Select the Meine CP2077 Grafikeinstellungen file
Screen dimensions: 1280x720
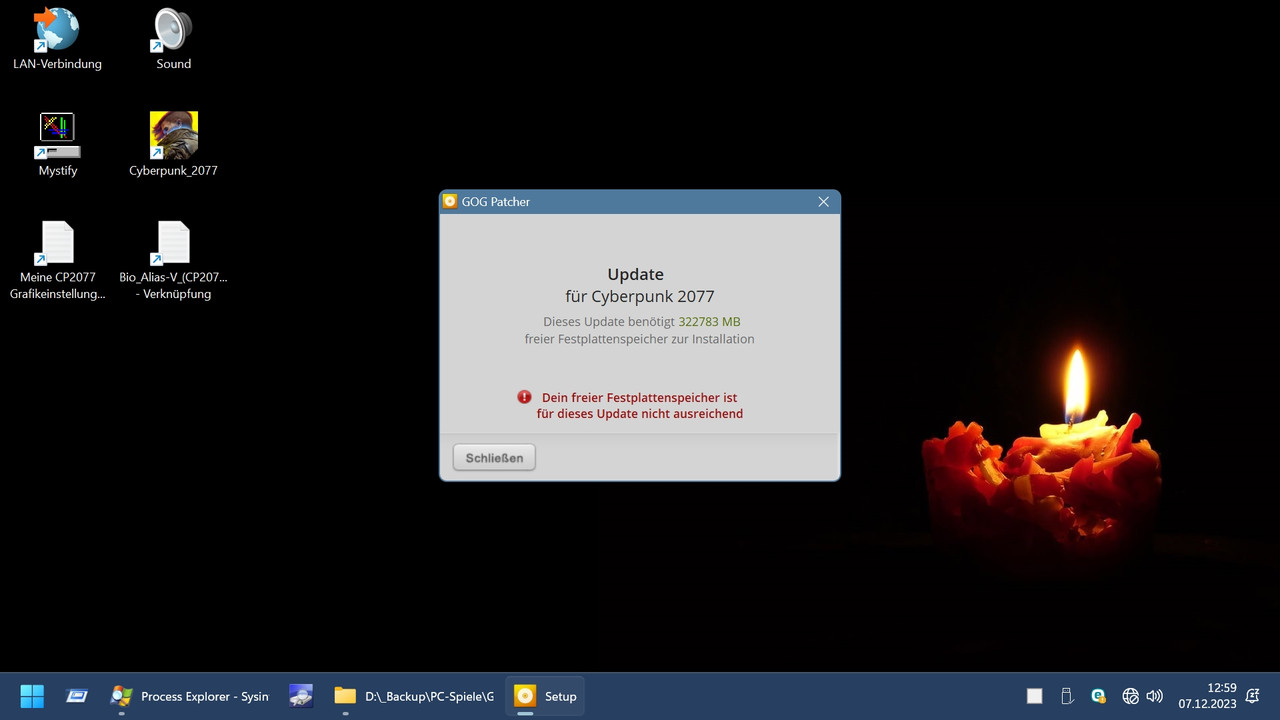click(57, 261)
